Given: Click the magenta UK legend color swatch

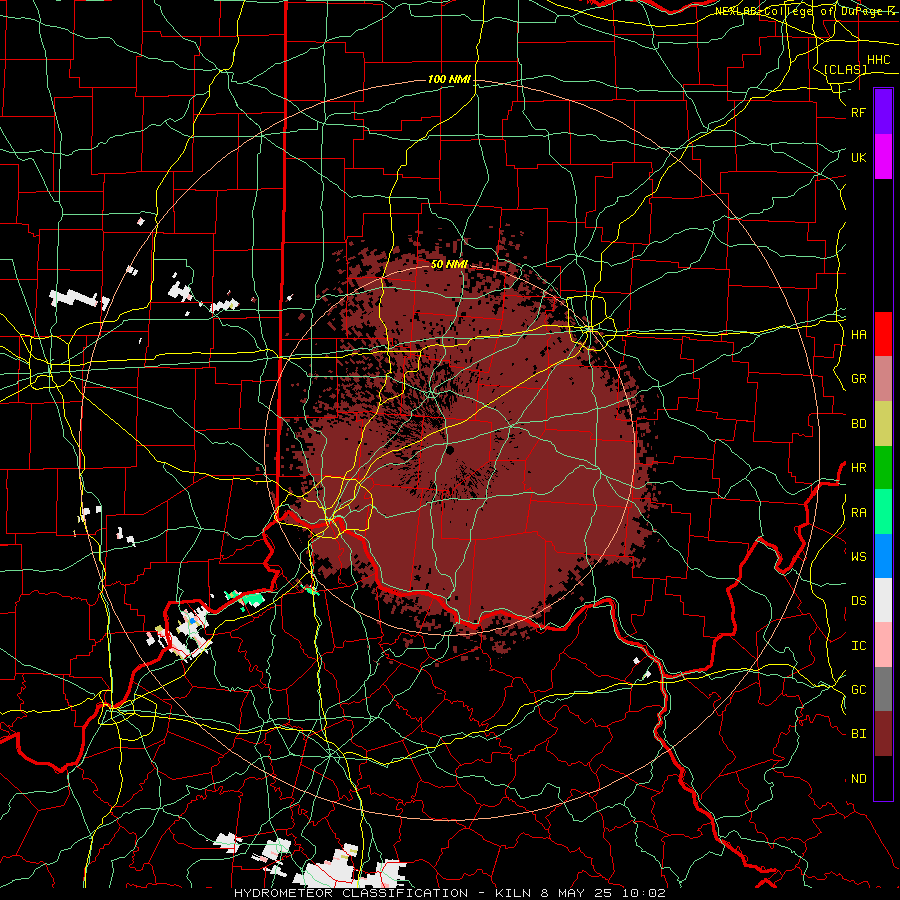Looking at the screenshot, I should pos(883,157).
